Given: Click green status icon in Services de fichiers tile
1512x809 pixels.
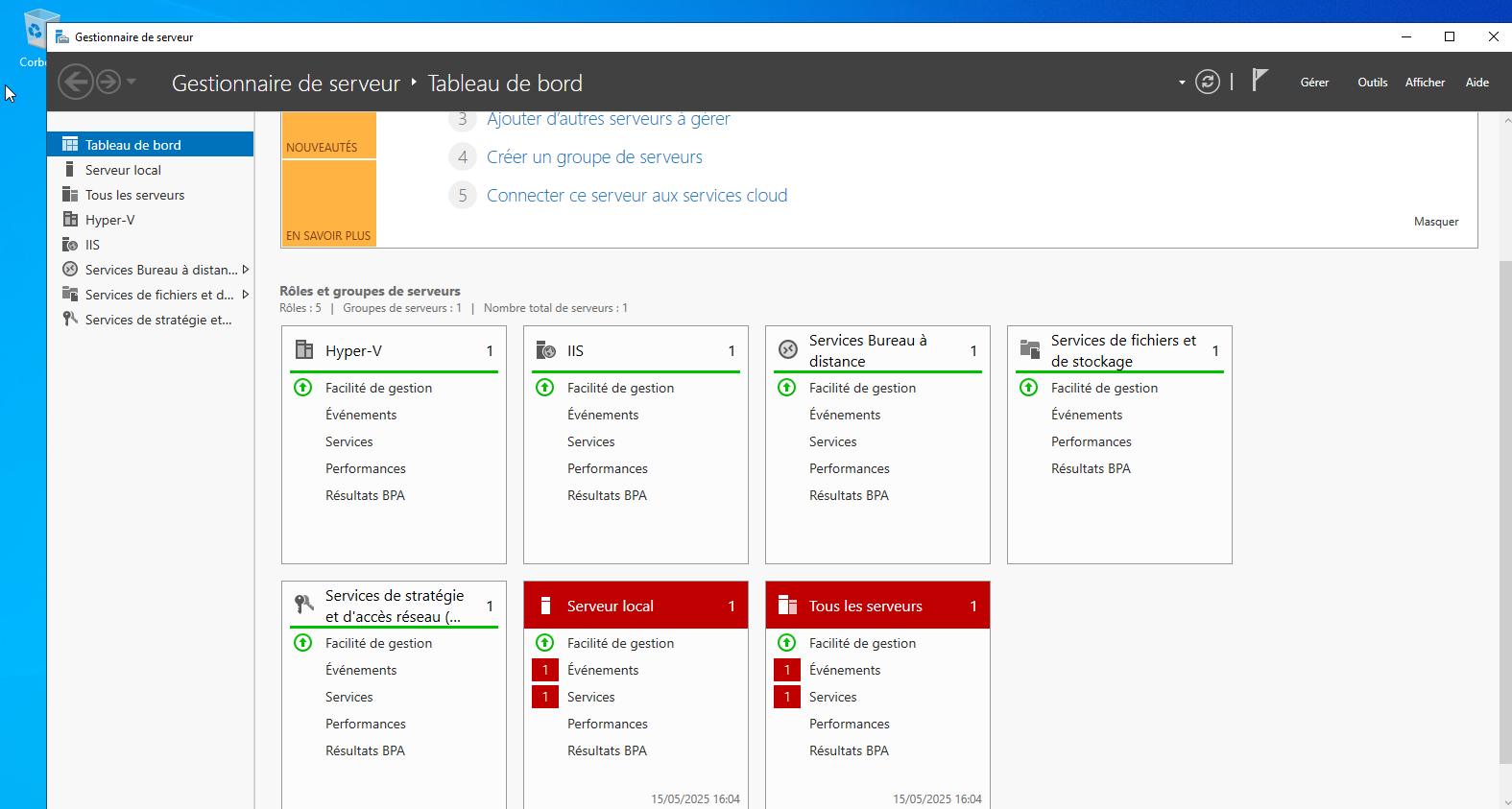Looking at the screenshot, I should [1028, 388].
